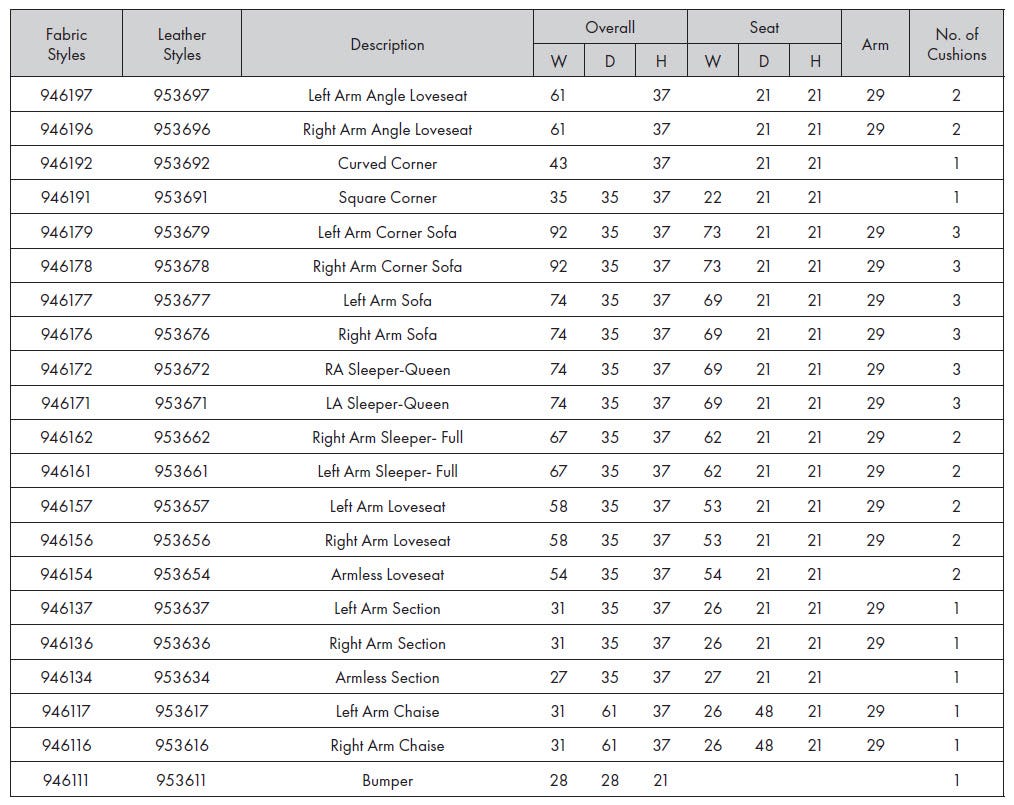Click the Square Corner row description
Viewport: 1014px width, 805px height.
tap(387, 198)
